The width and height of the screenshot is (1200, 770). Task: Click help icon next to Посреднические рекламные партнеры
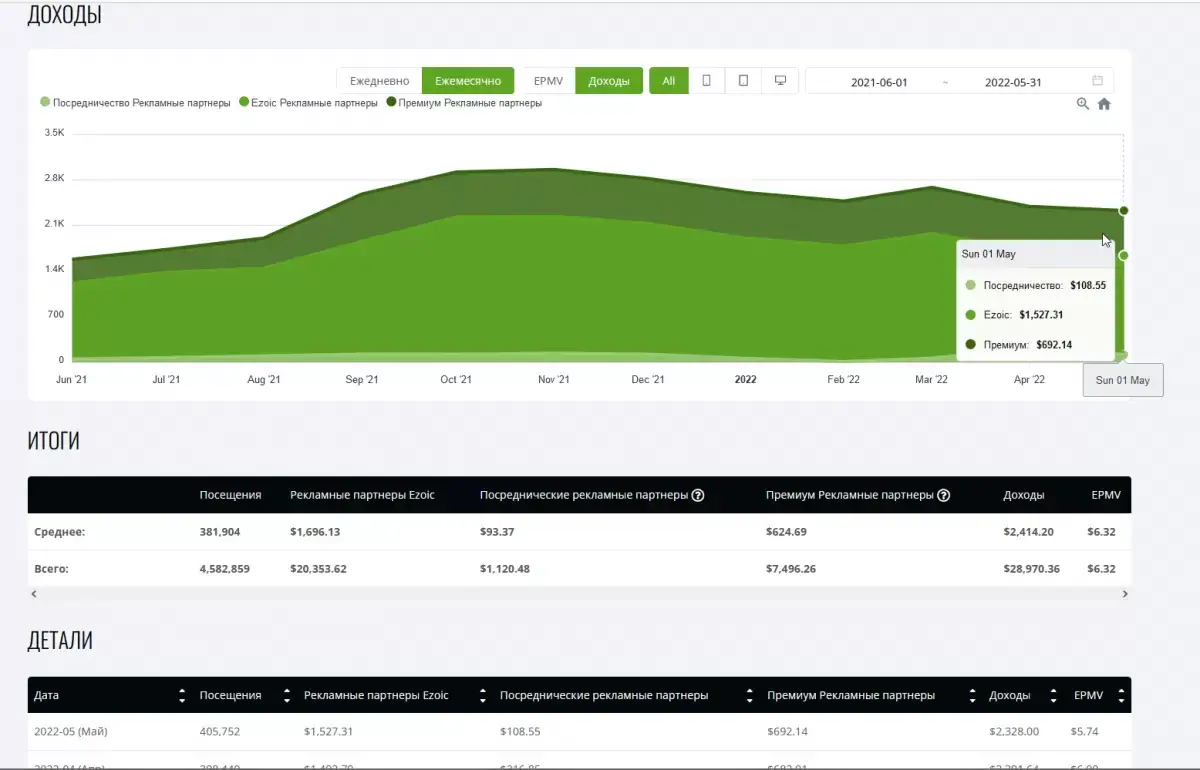698,495
